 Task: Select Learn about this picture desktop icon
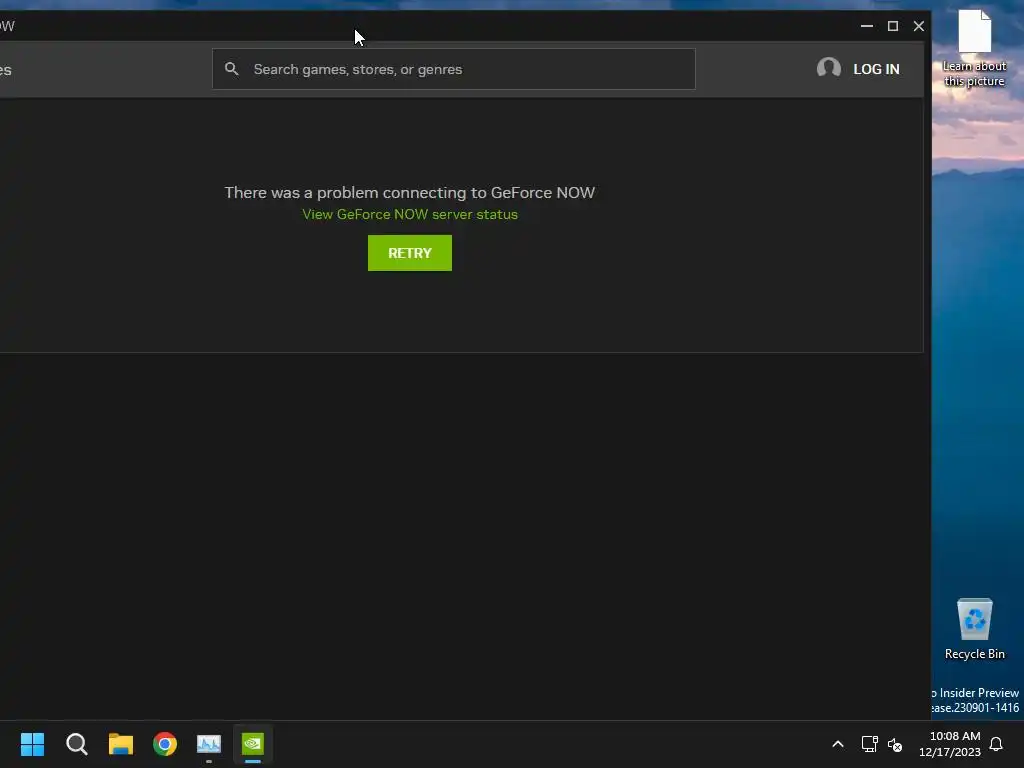pyautogui.click(x=974, y=48)
